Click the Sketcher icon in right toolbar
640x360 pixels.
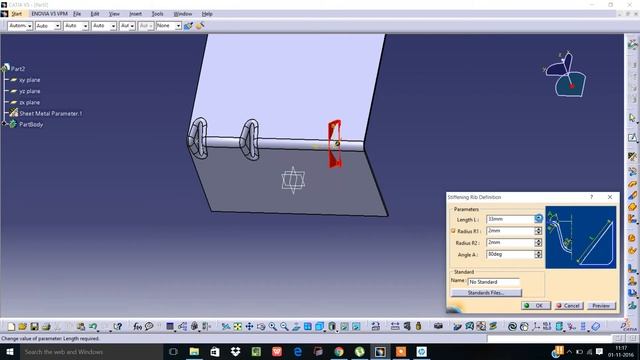click(632, 138)
